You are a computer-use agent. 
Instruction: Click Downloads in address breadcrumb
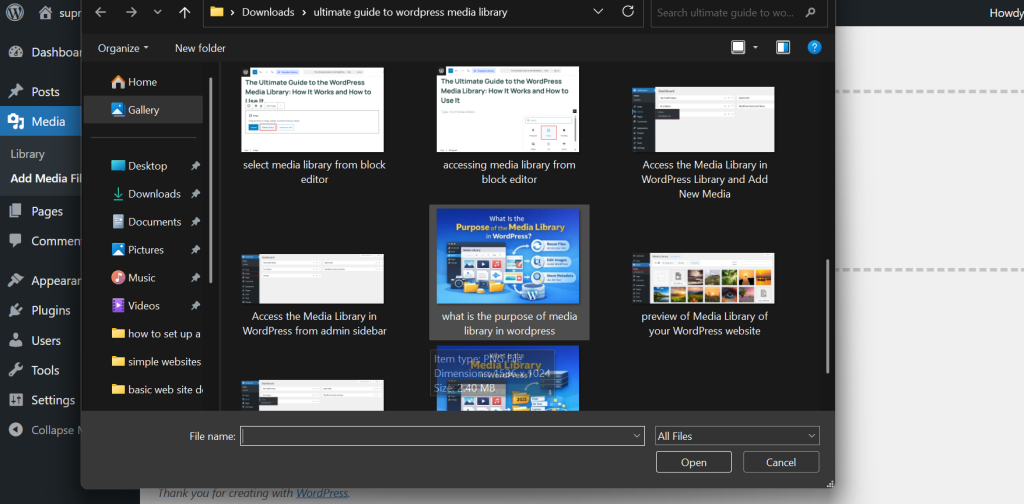coord(266,12)
